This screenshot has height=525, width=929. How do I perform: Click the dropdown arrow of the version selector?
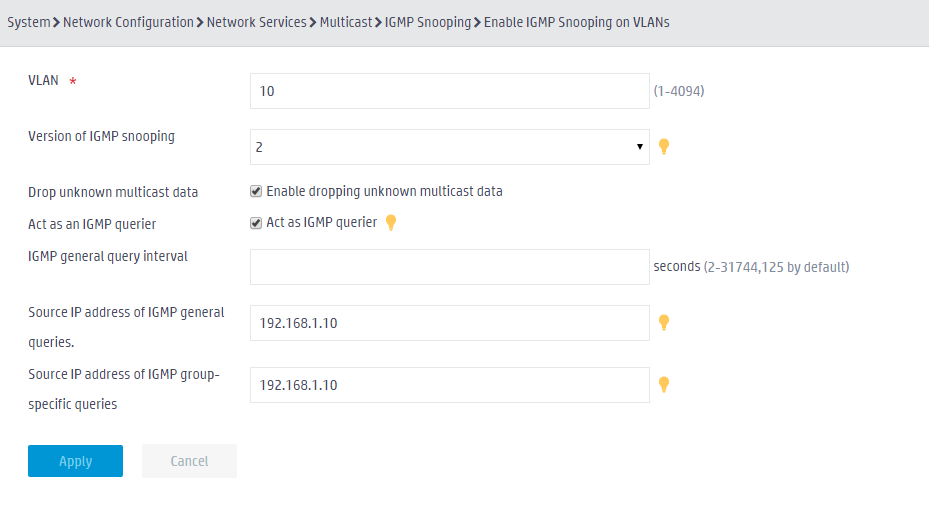click(x=639, y=146)
